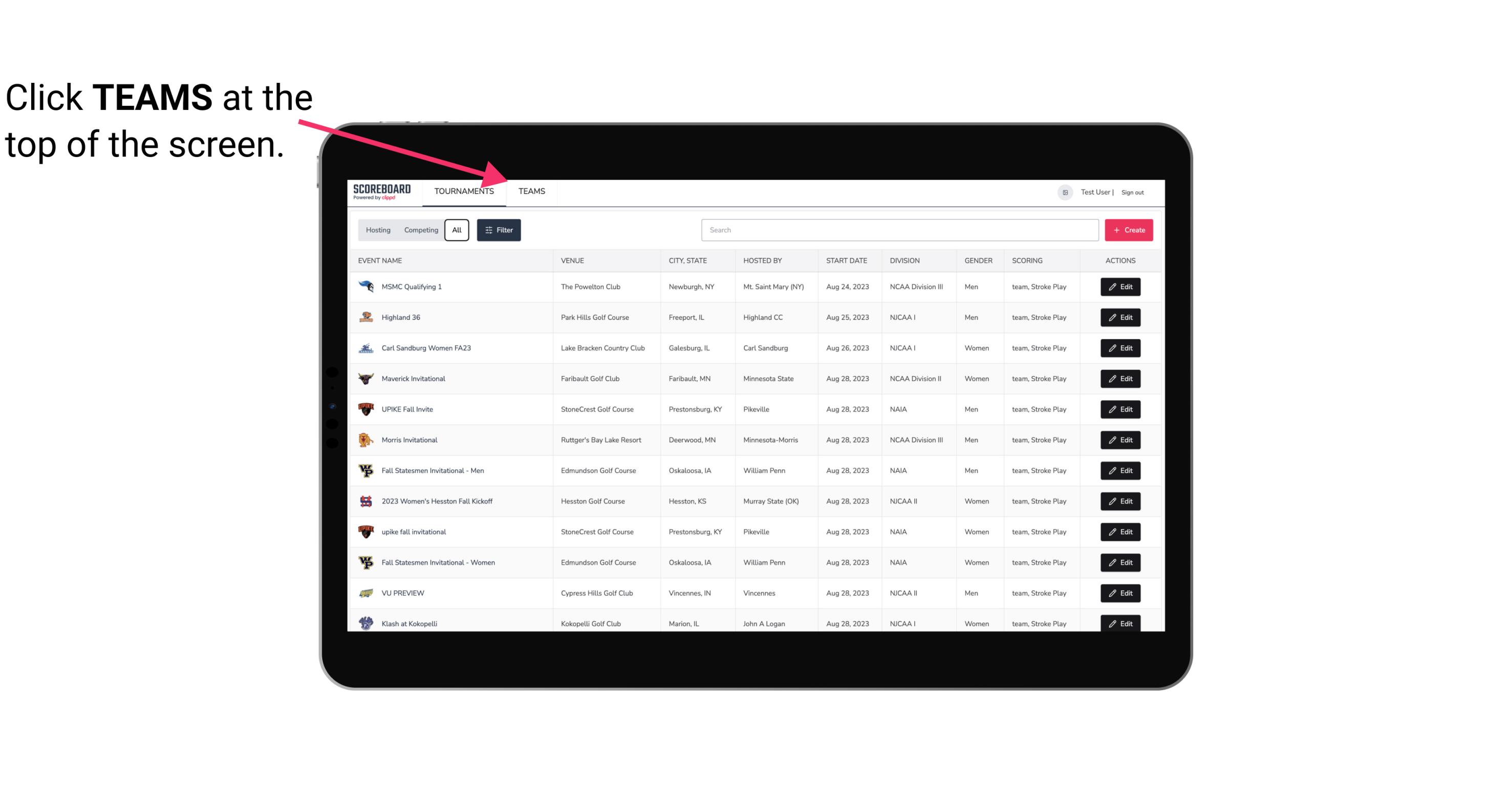
Task: Toggle the Hosting filter button
Action: (378, 230)
